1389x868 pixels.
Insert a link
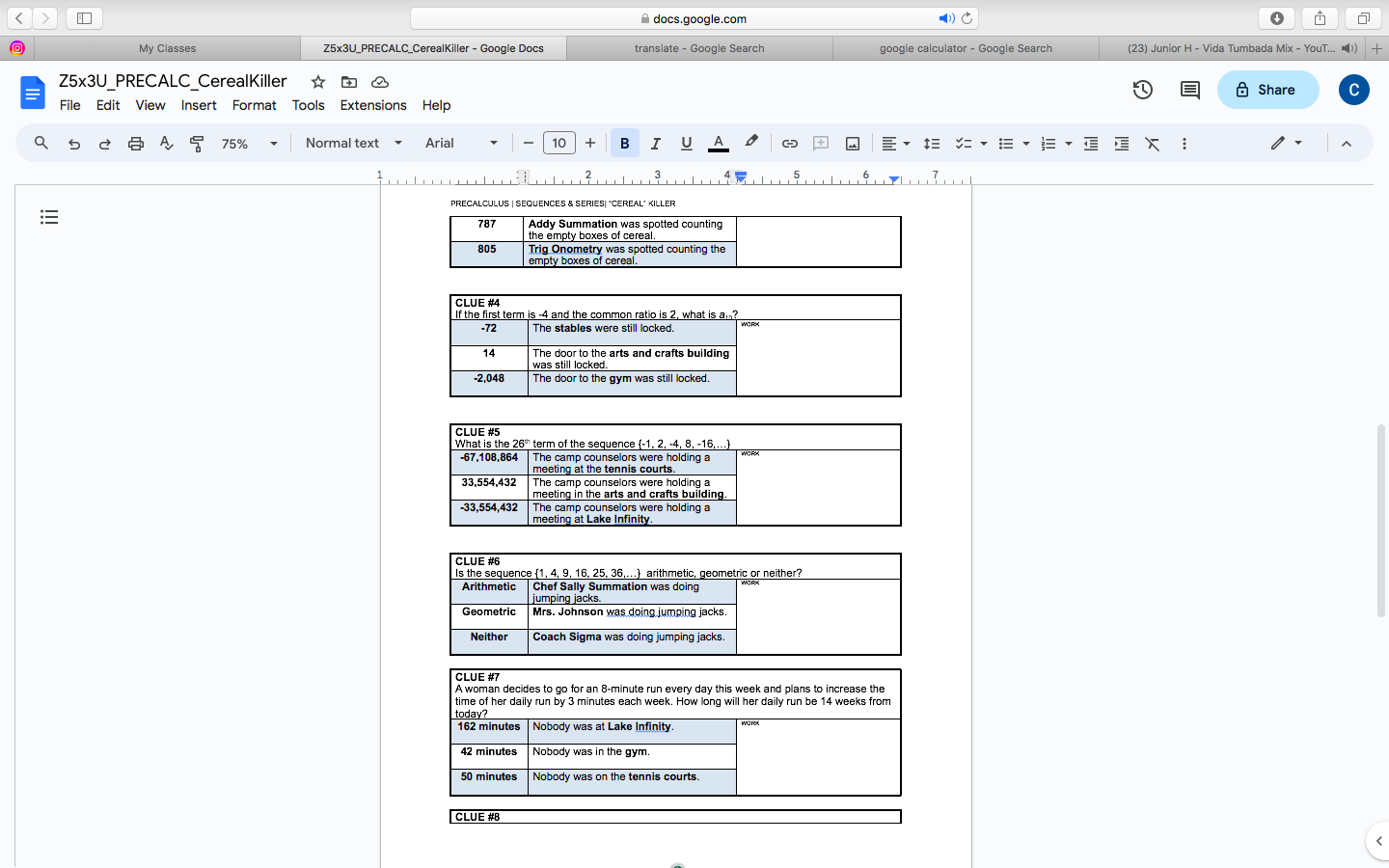tap(789, 144)
